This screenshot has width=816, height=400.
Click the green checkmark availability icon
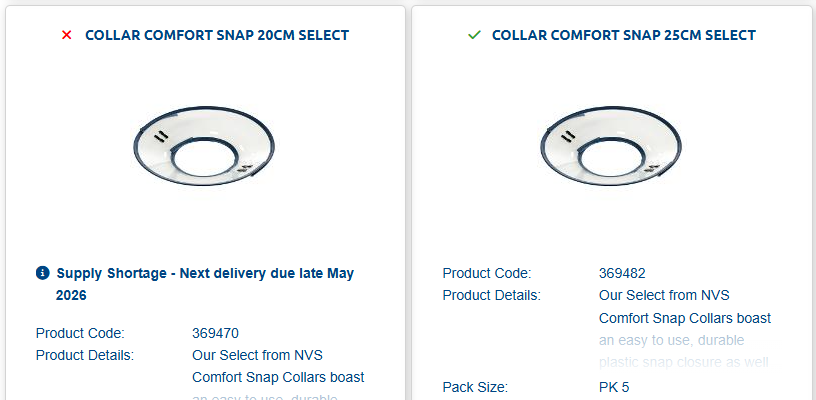click(474, 35)
